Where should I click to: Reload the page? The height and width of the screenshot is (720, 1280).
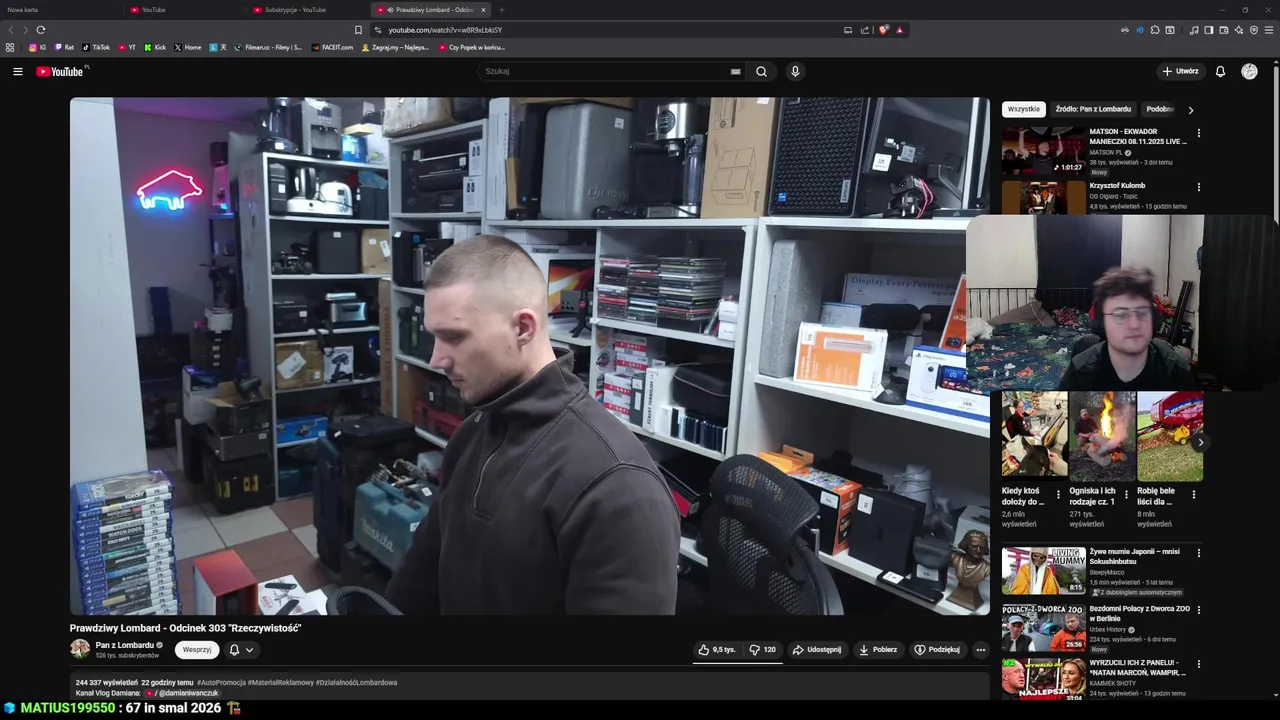pos(41,30)
